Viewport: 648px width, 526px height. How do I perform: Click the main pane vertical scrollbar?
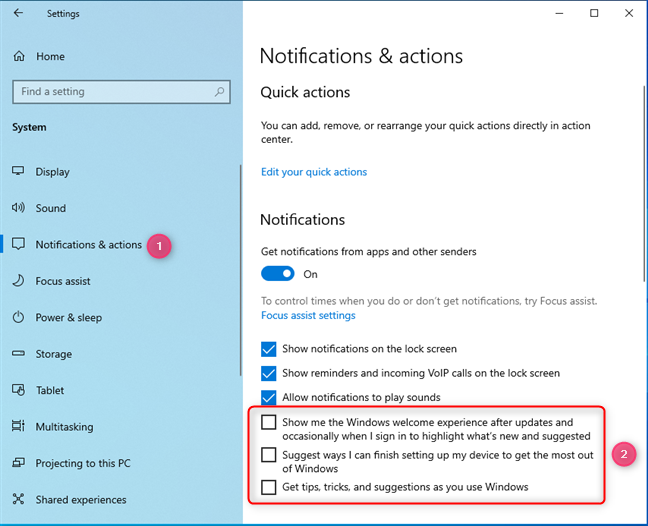[x=644, y=184]
